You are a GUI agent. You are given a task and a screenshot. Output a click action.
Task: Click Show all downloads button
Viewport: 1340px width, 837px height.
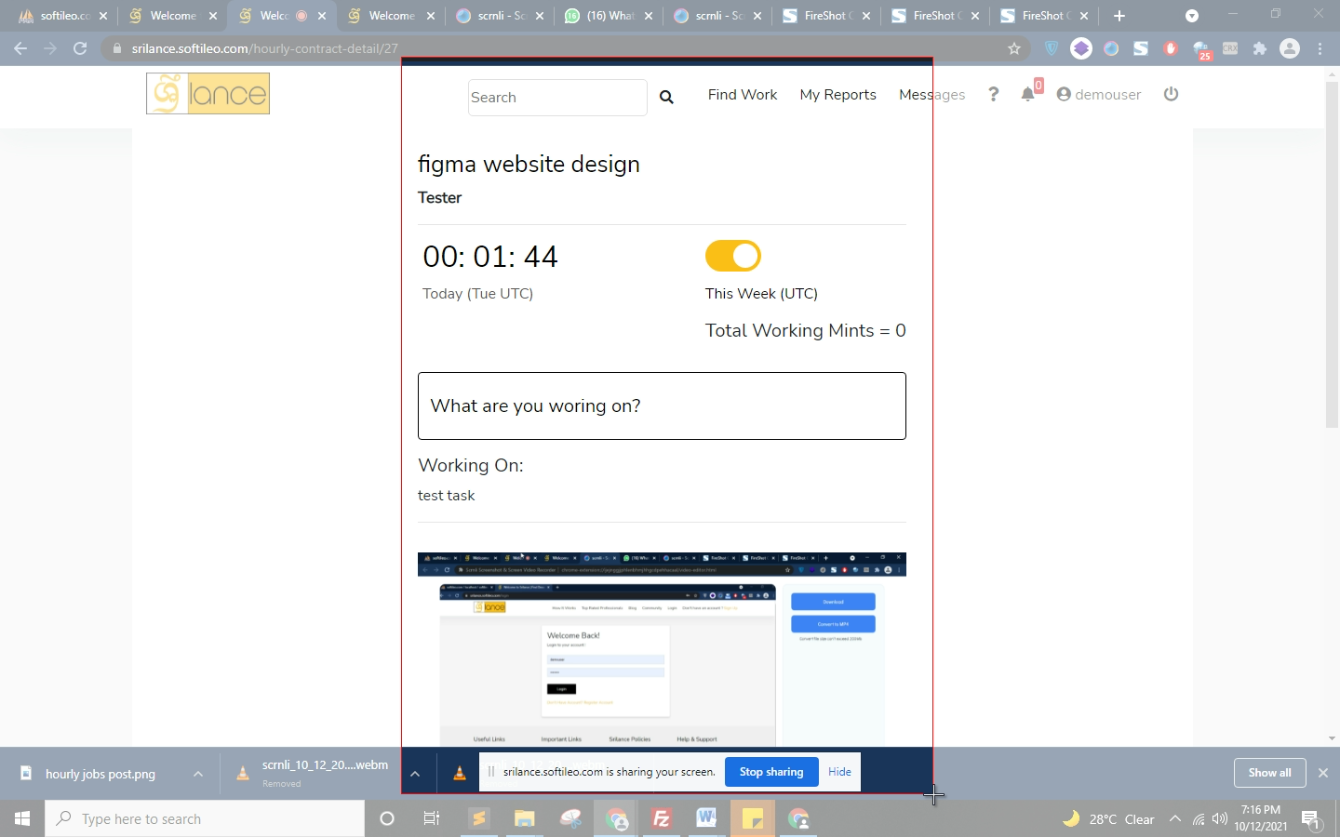[1269, 772]
